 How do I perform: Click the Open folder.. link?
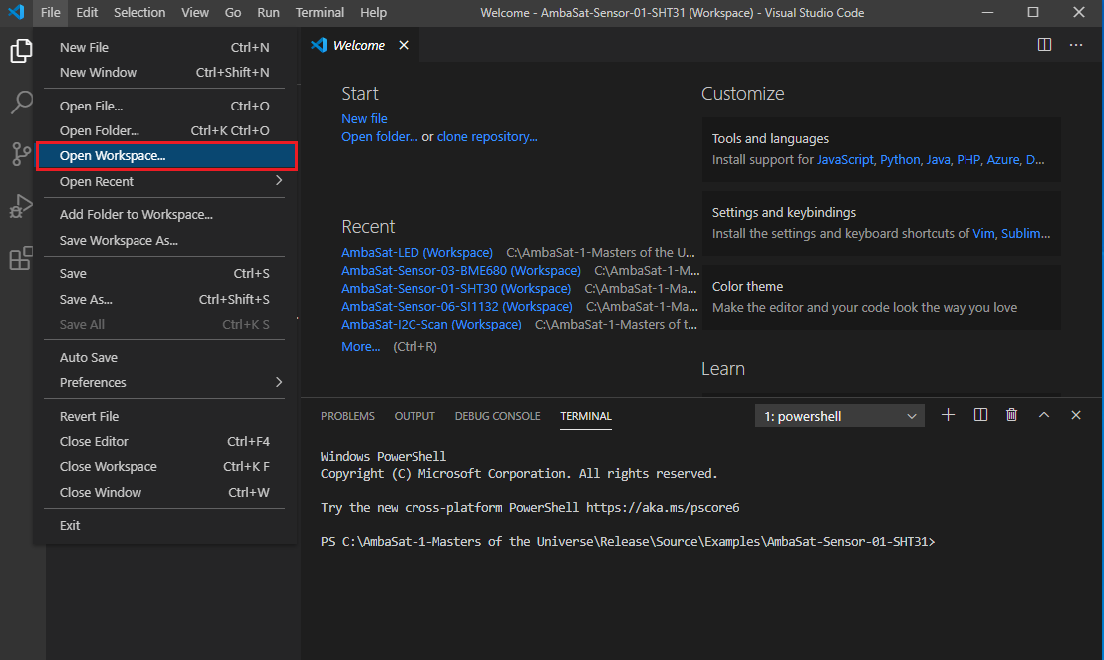tap(380, 137)
